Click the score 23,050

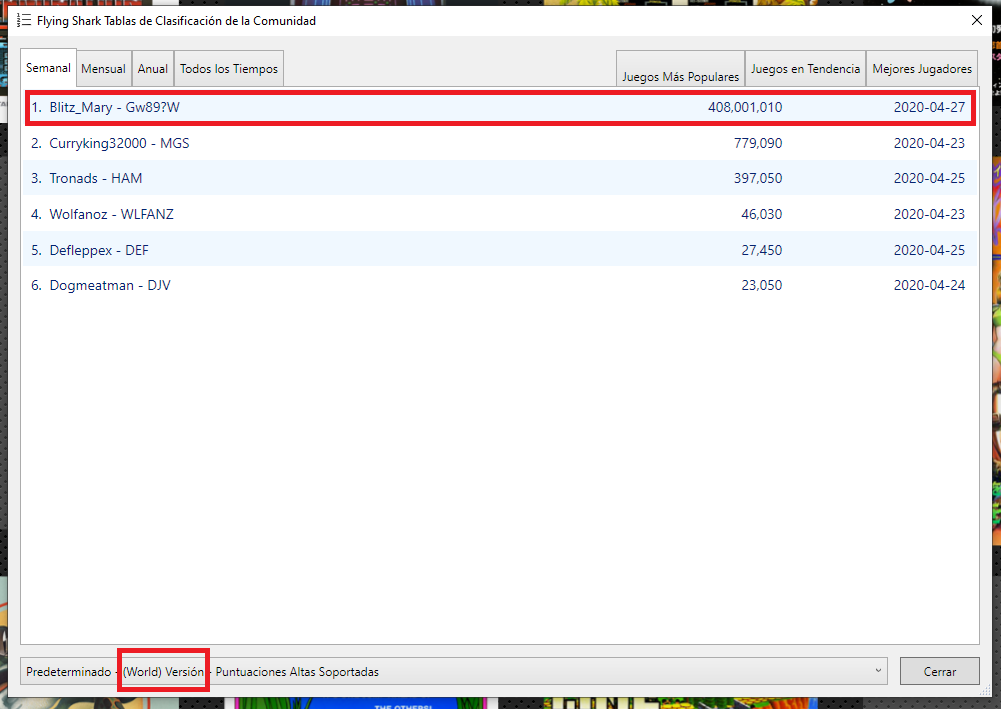coord(762,285)
